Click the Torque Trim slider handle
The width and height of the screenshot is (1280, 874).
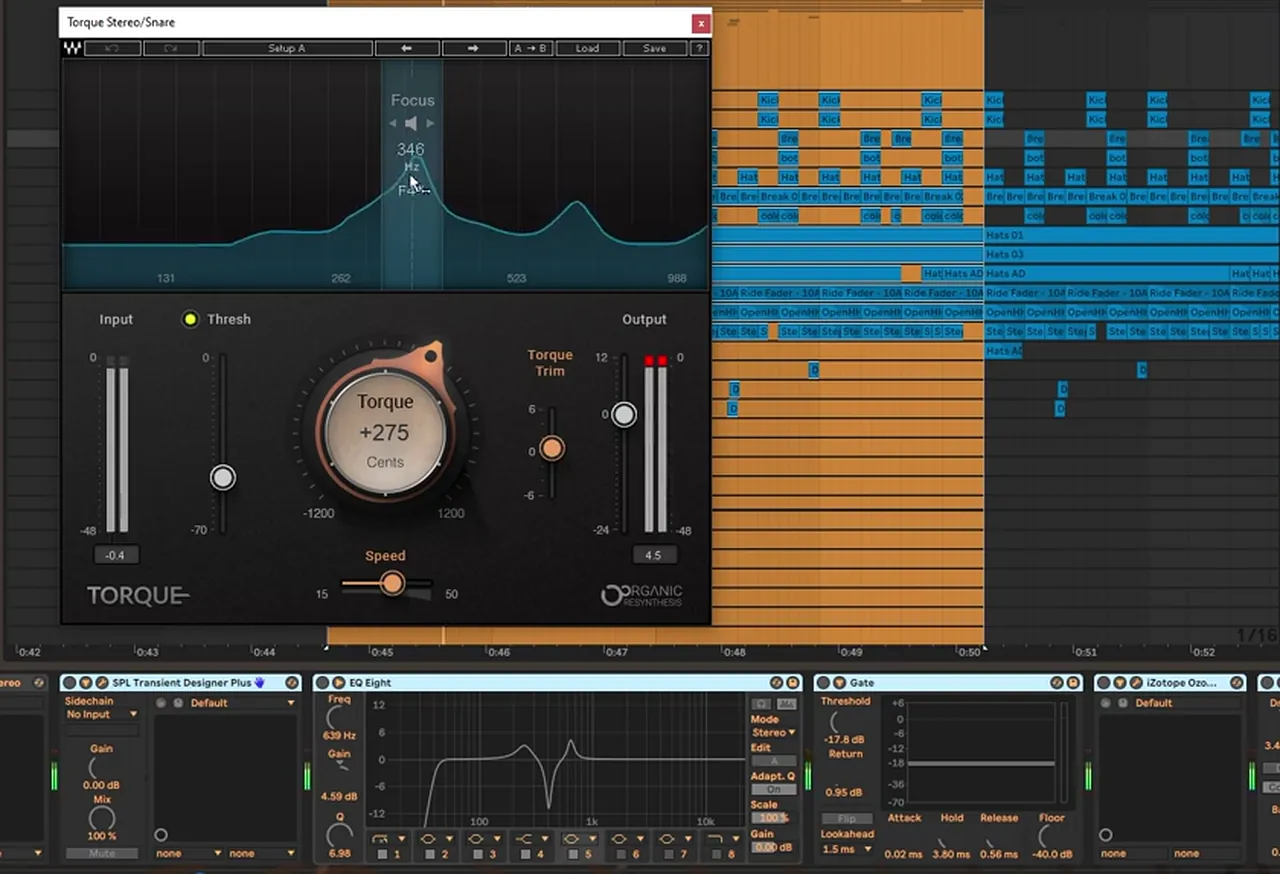pyautogui.click(x=552, y=449)
